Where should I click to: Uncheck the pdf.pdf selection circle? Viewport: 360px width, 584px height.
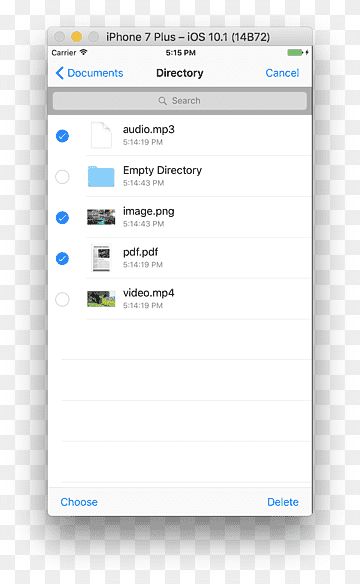(62, 258)
